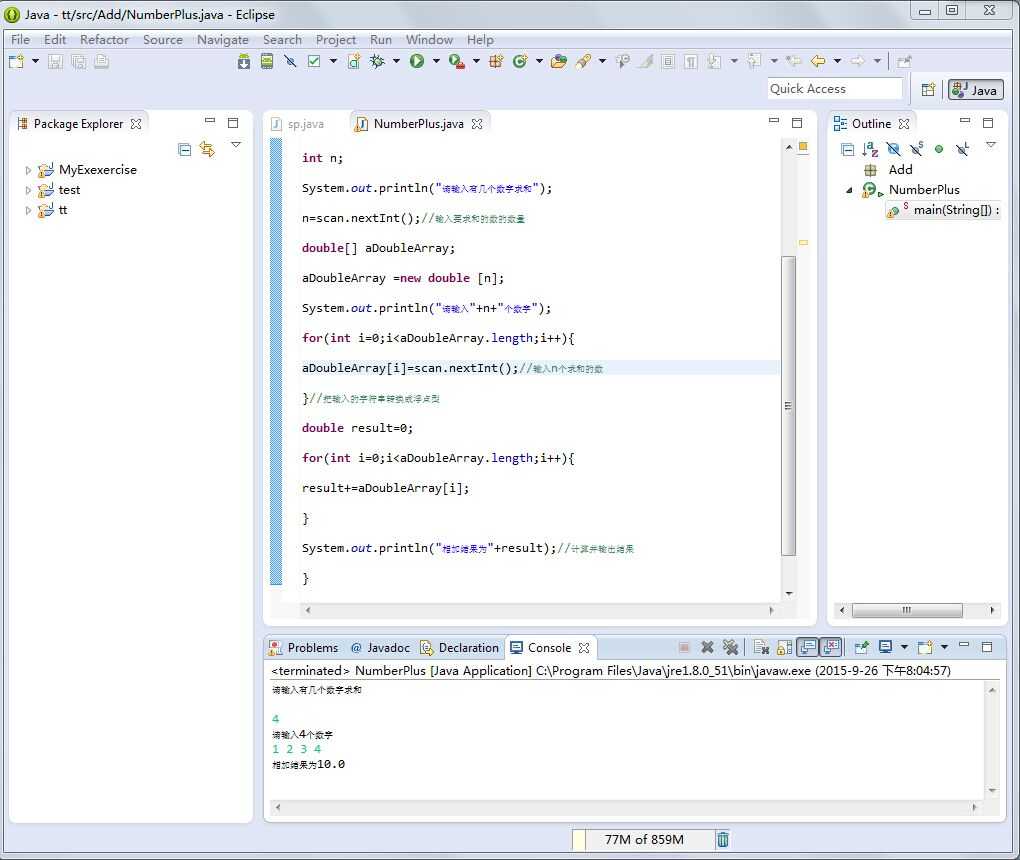1020x860 pixels.
Task: Click the Android Virtual Device Manager icon
Action: [x=267, y=61]
